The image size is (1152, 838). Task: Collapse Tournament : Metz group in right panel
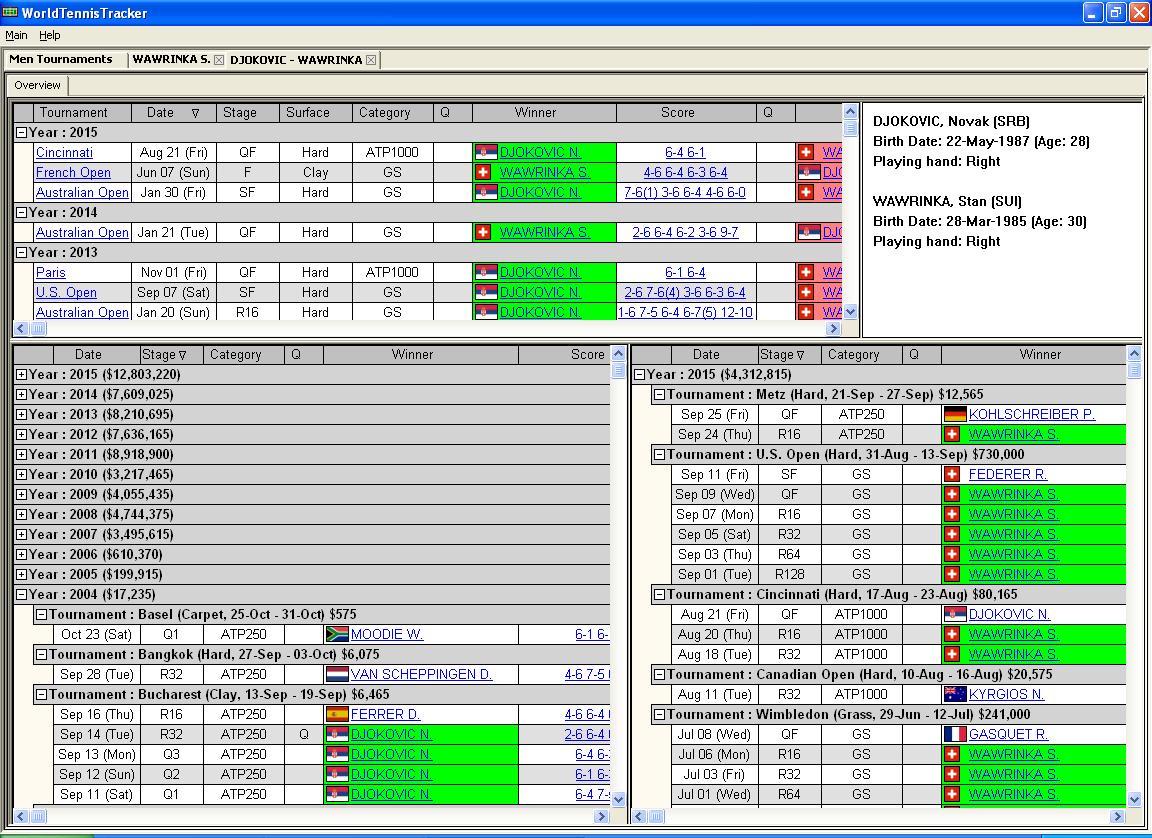pos(659,394)
